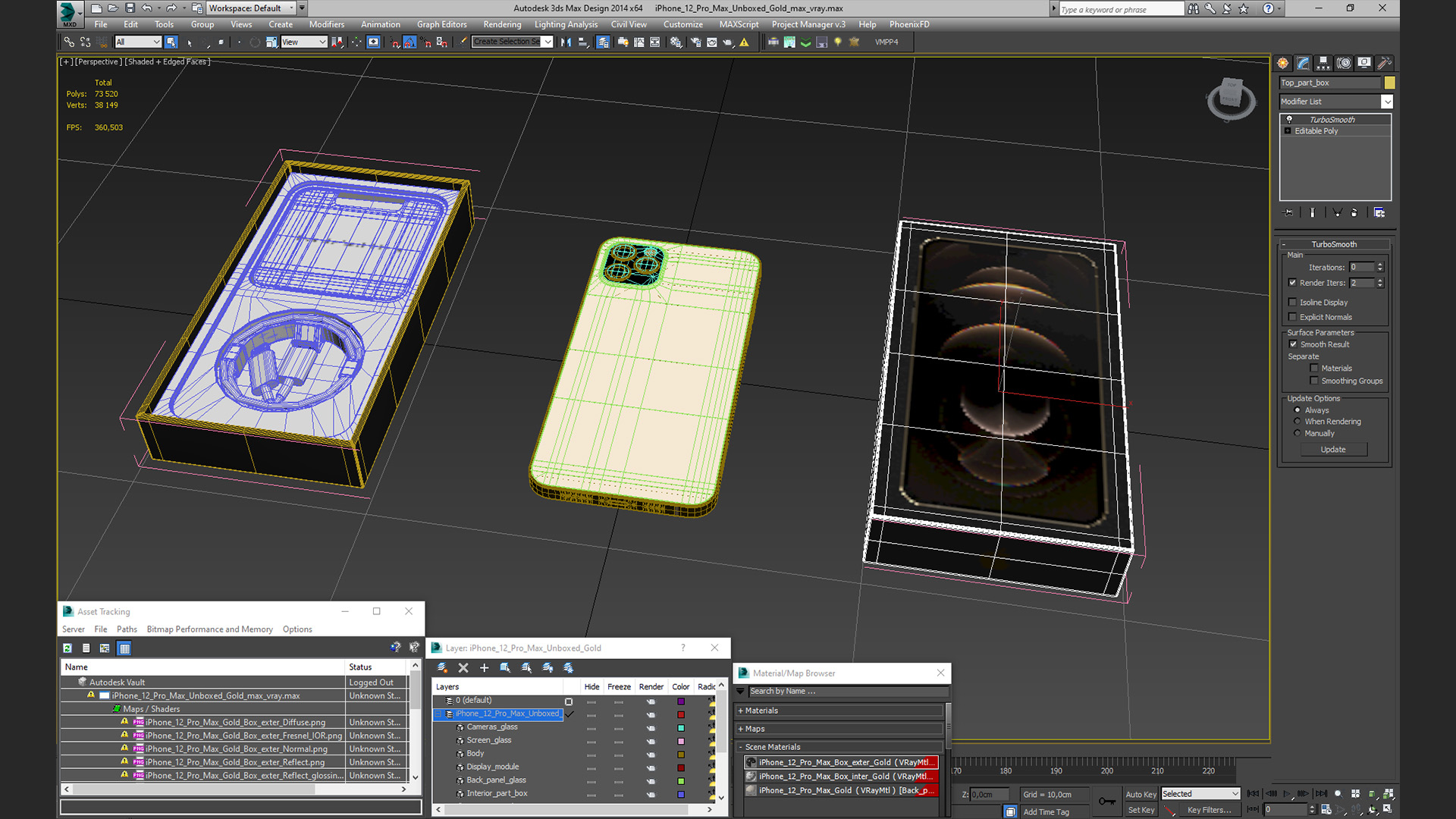Open the Hierarchy command panel tab
1456x819 pixels.
tap(1323, 63)
